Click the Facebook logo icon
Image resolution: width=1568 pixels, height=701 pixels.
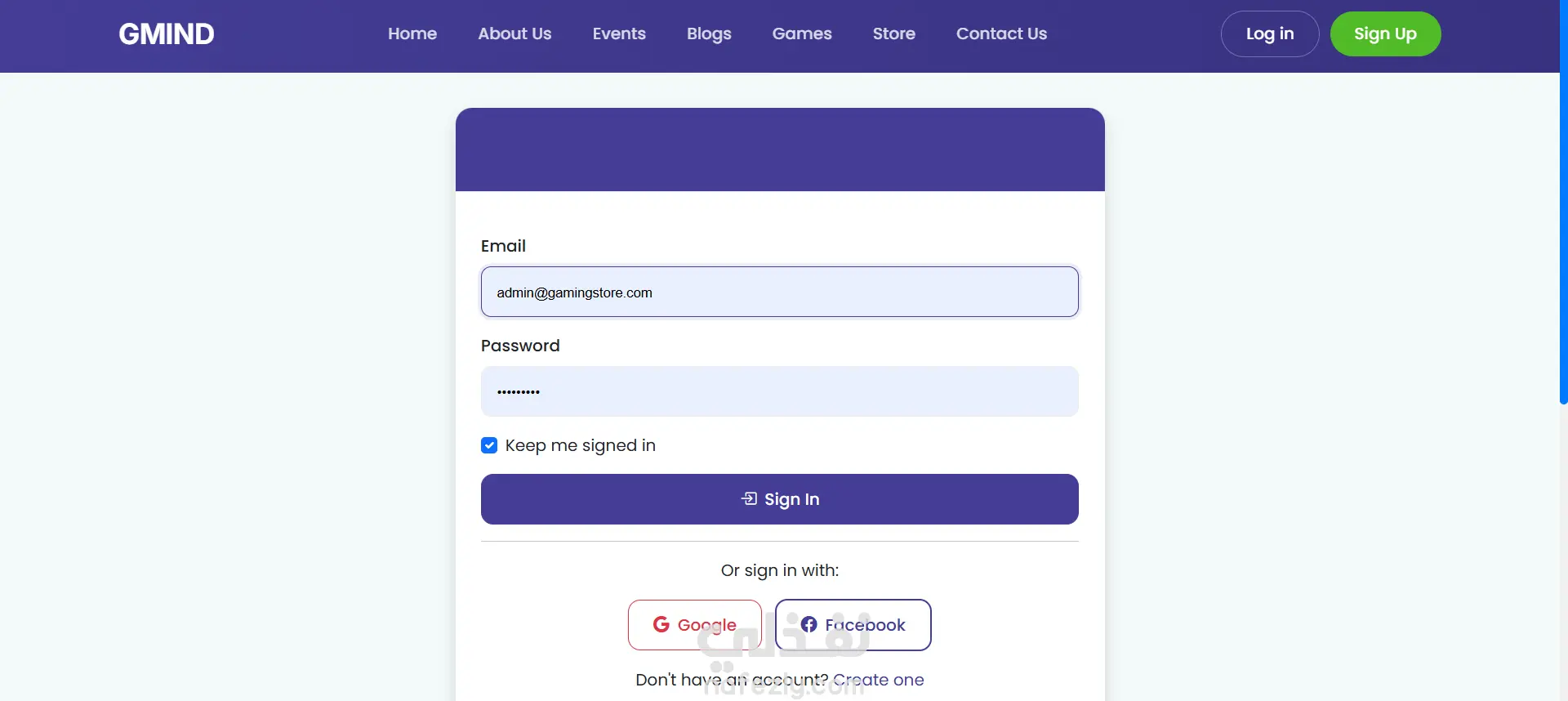pos(808,624)
